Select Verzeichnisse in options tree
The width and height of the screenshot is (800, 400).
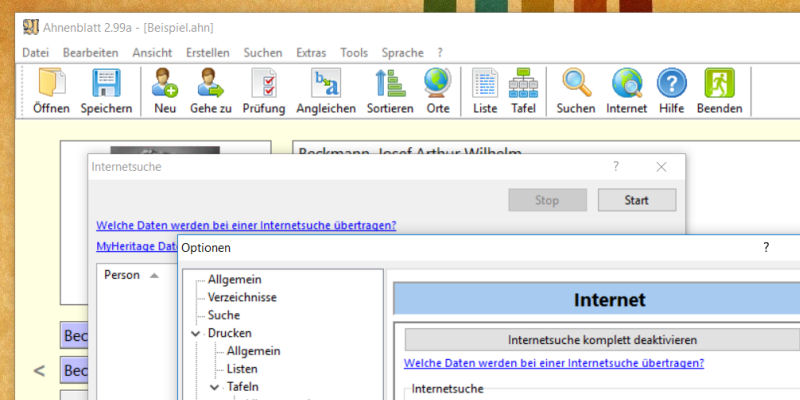(242, 297)
